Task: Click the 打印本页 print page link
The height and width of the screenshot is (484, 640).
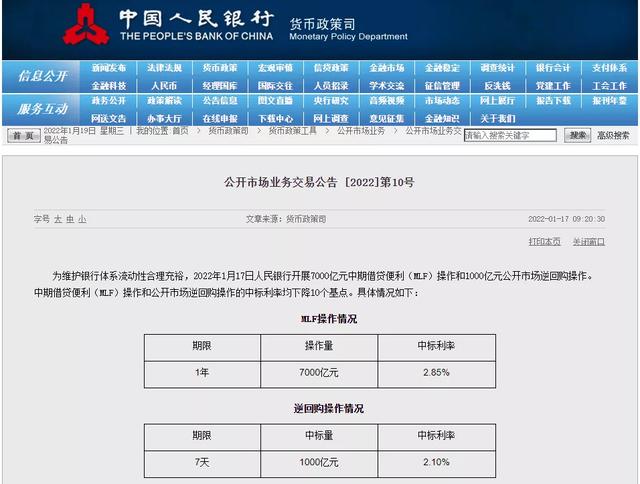Action: [x=545, y=241]
